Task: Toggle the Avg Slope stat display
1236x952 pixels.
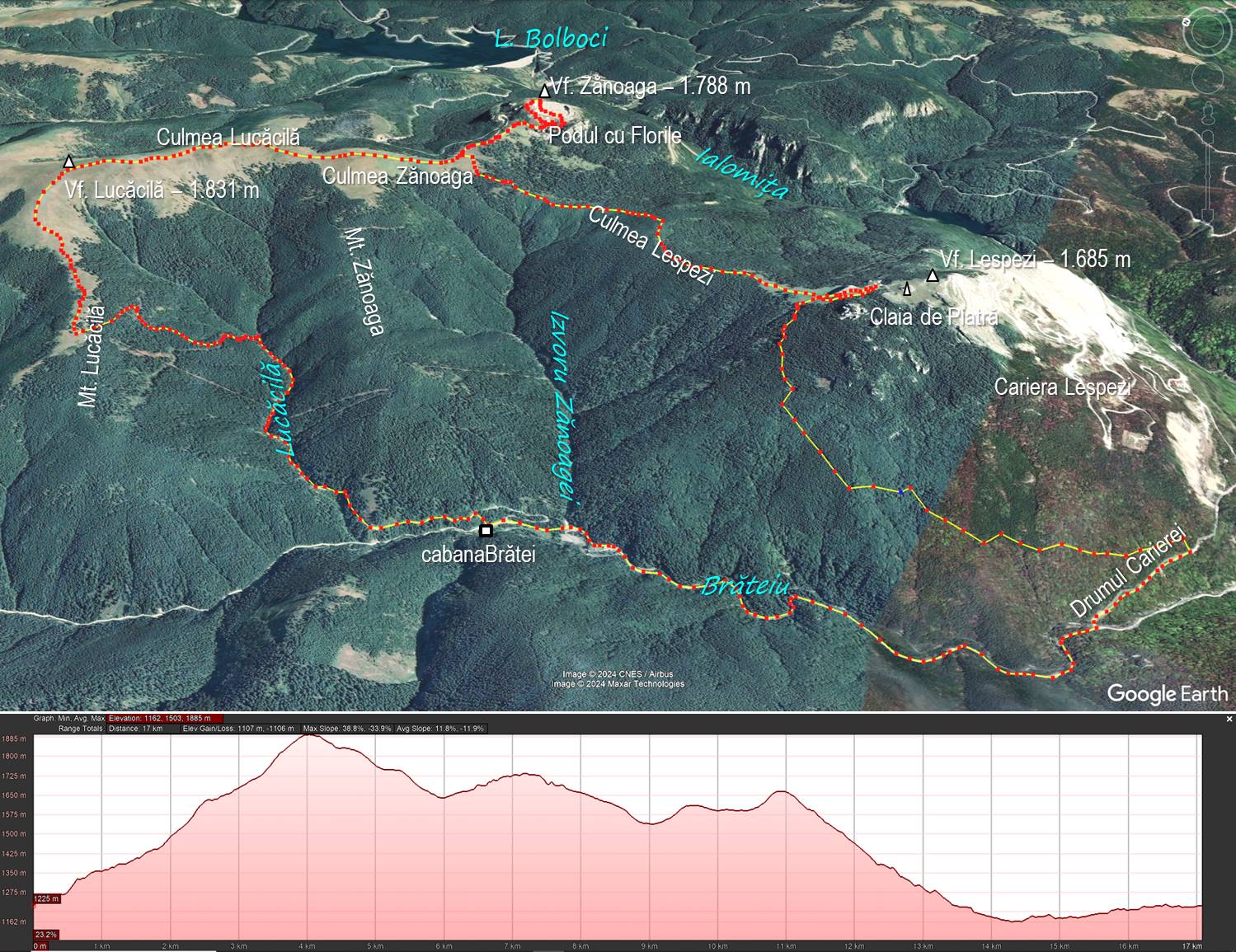Action: click(x=441, y=729)
